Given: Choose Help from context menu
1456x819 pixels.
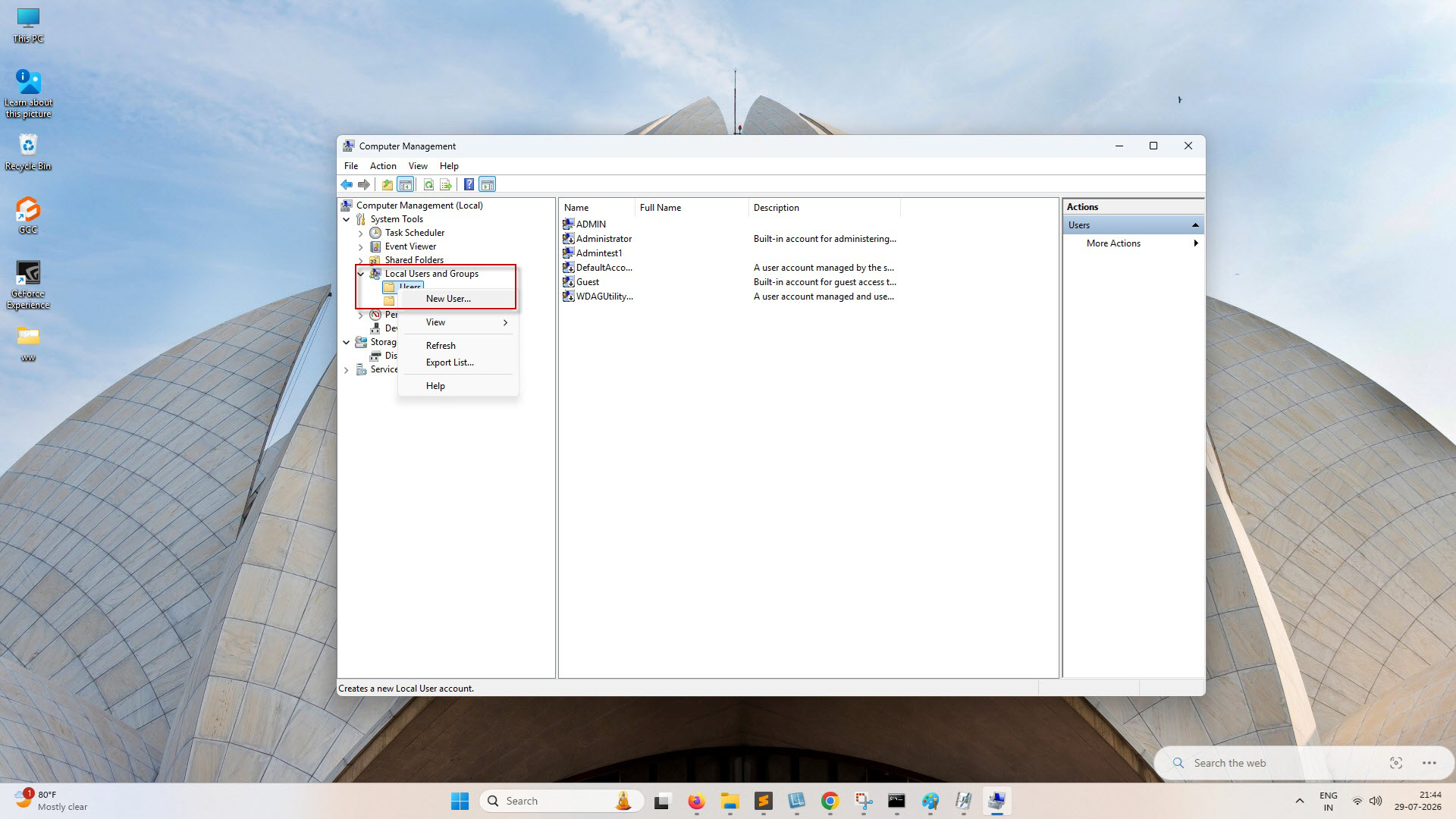Looking at the screenshot, I should tap(458, 386).
